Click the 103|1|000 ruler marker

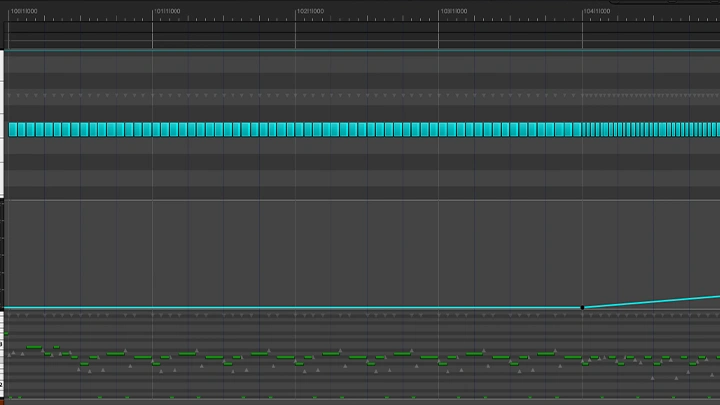(453, 11)
